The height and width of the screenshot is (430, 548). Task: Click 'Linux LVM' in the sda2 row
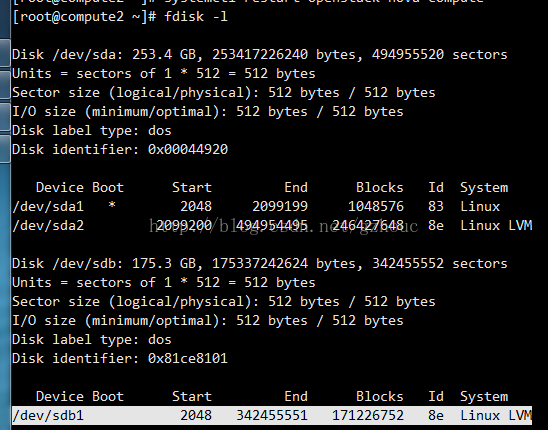click(496, 225)
